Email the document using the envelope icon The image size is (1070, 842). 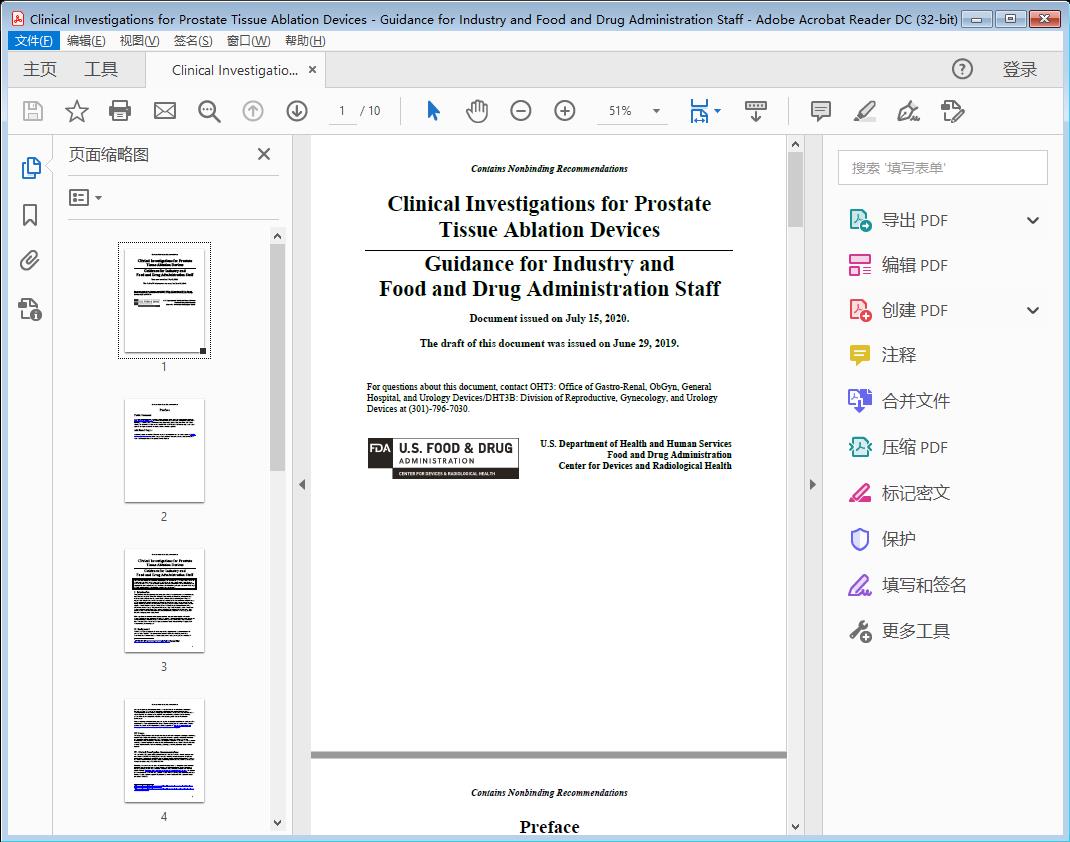coord(164,111)
